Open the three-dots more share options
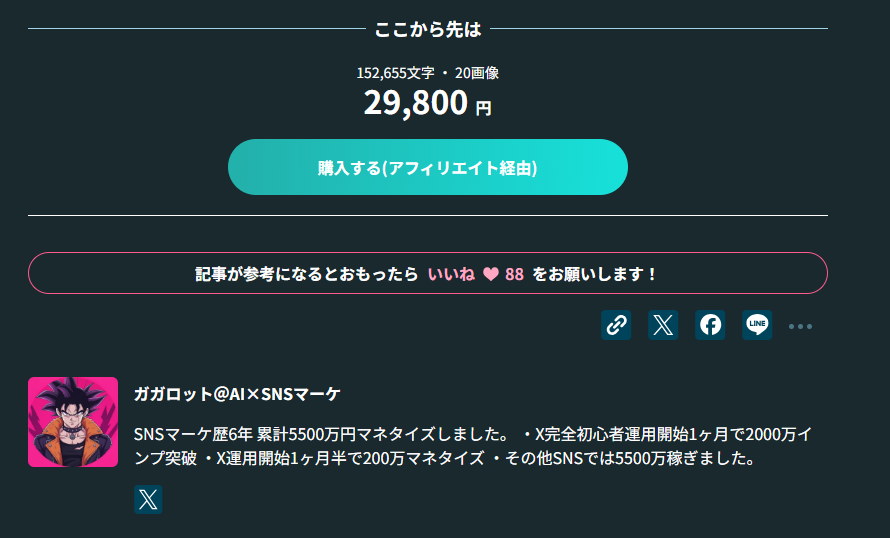 (800, 326)
